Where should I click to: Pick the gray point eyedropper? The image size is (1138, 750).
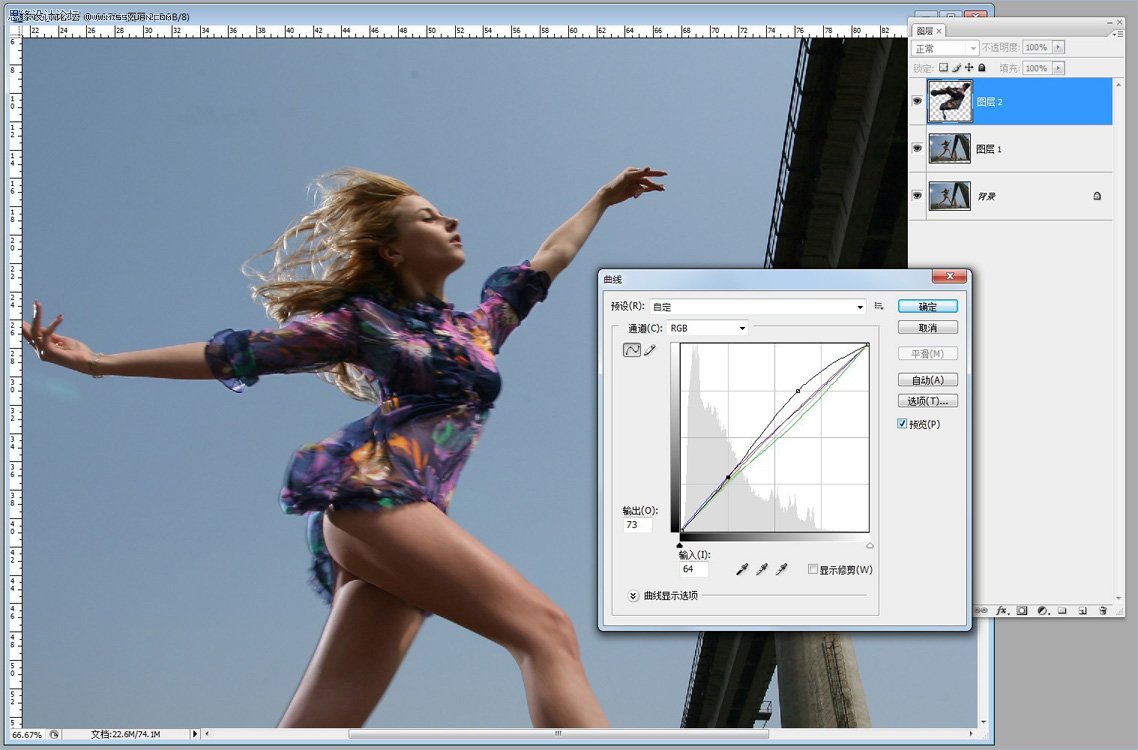pos(761,570)
